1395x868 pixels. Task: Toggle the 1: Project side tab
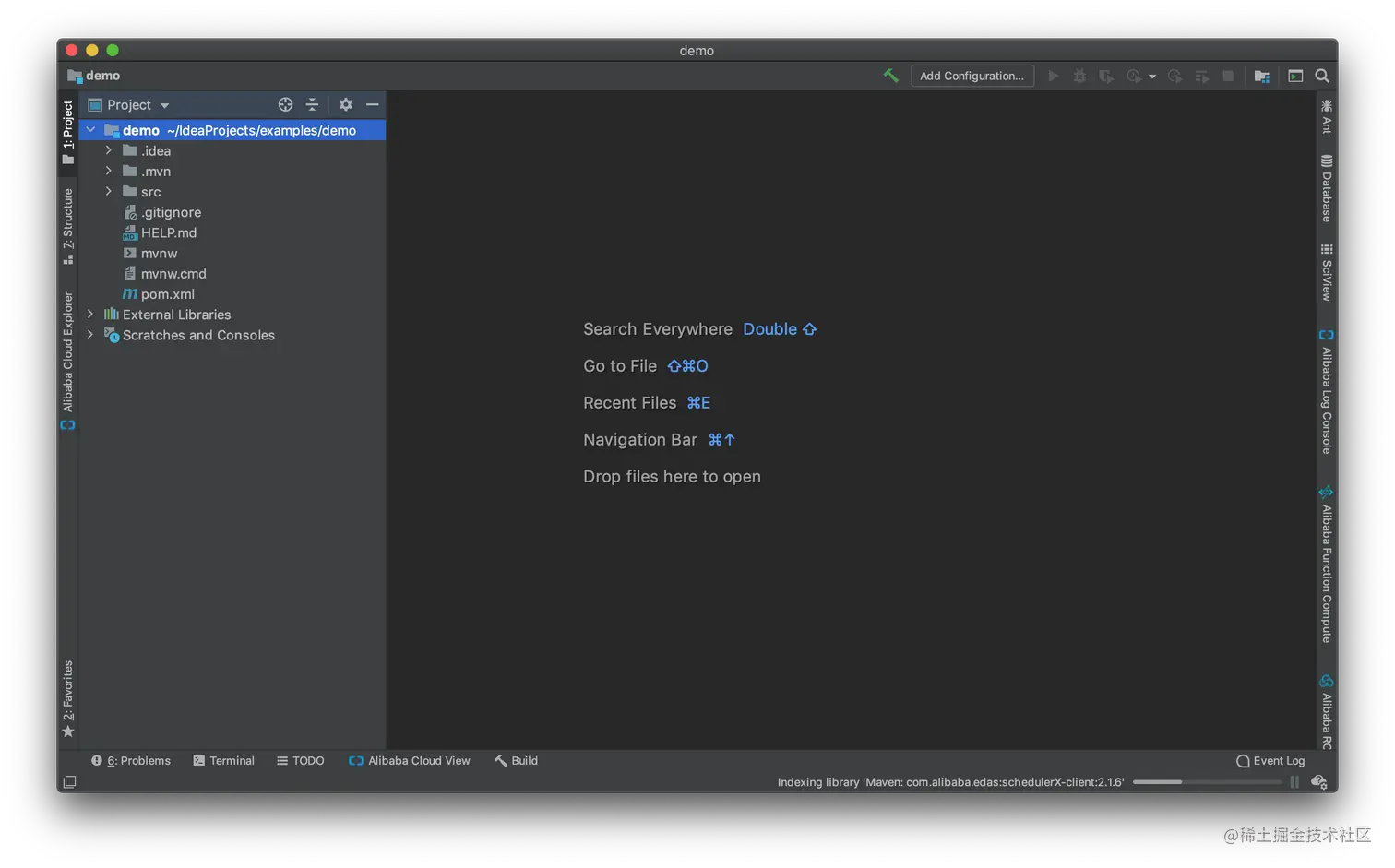67,132
